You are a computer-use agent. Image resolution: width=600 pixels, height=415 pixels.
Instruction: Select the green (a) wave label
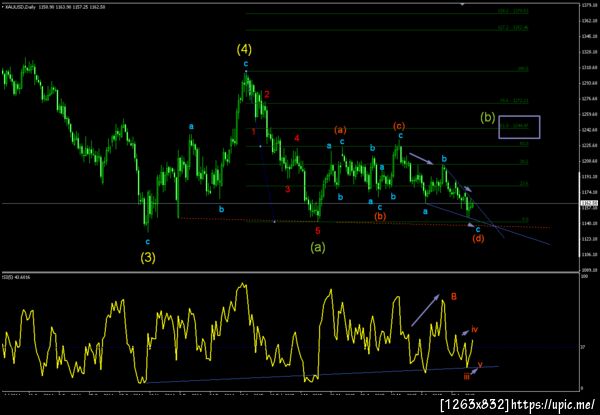pyautogui.click(x=318, y=247)
